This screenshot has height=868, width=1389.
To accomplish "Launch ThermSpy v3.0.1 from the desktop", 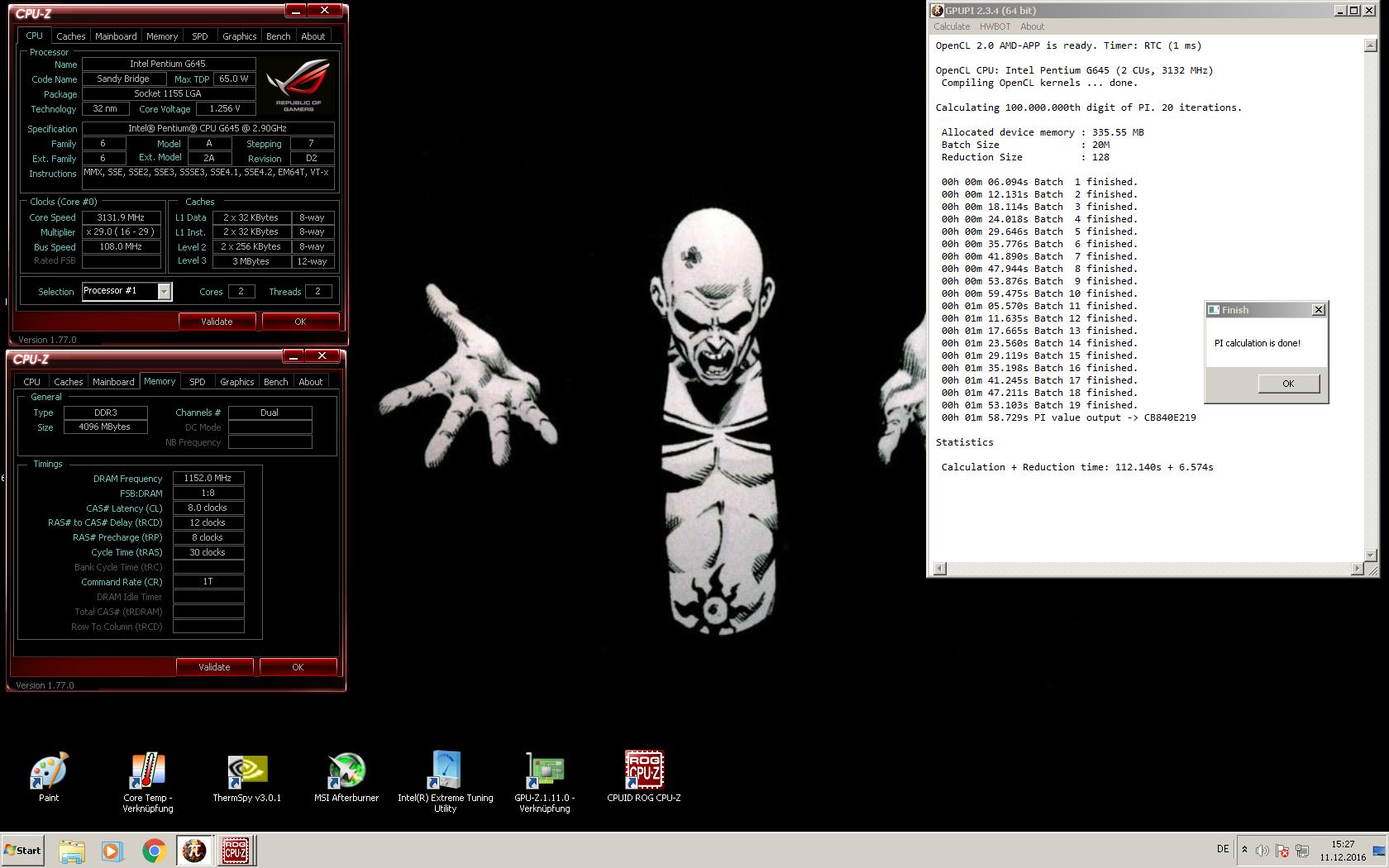I will pos(247,776).
